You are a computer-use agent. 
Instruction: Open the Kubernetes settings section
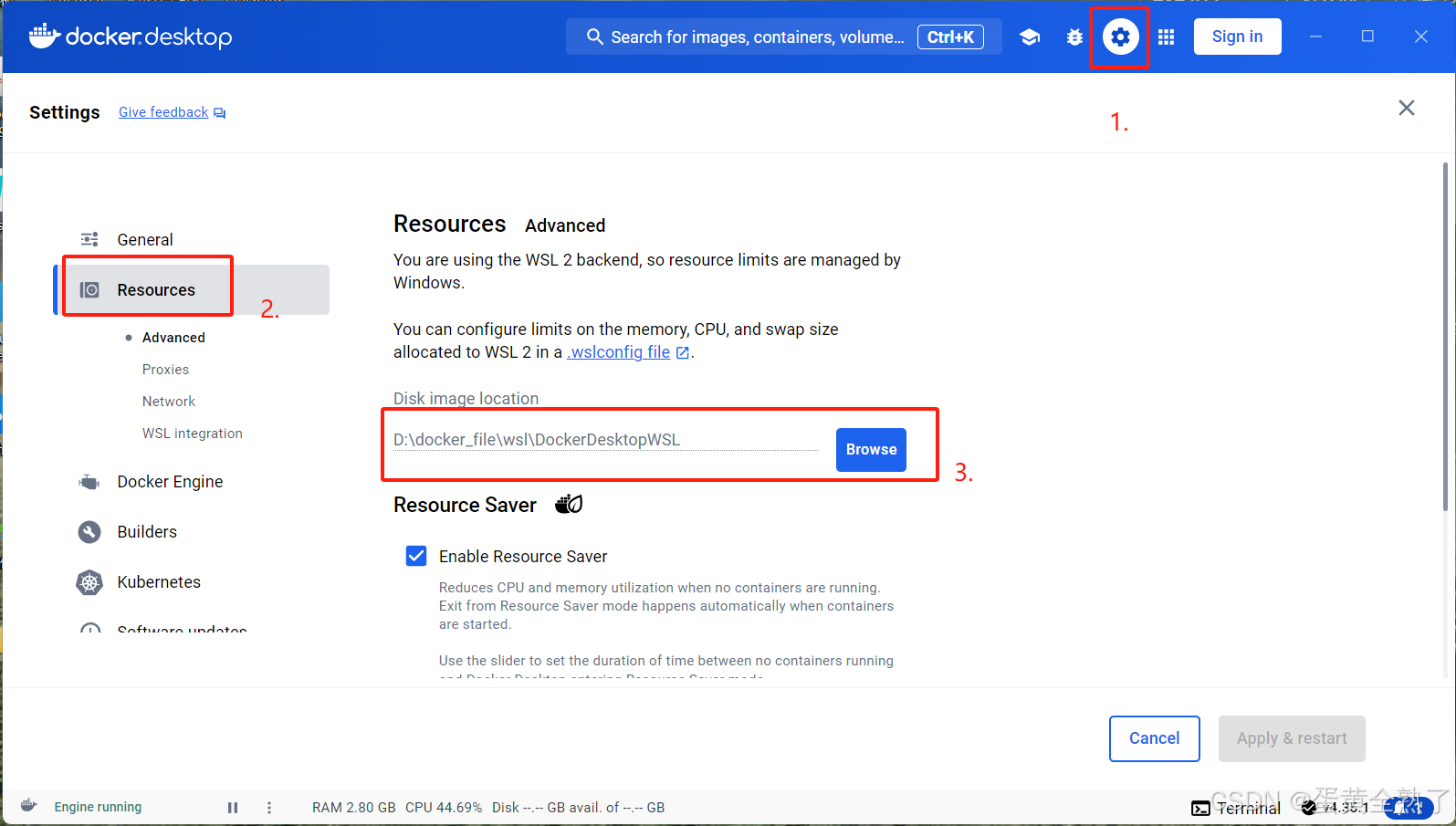click(x=192, y=582)
